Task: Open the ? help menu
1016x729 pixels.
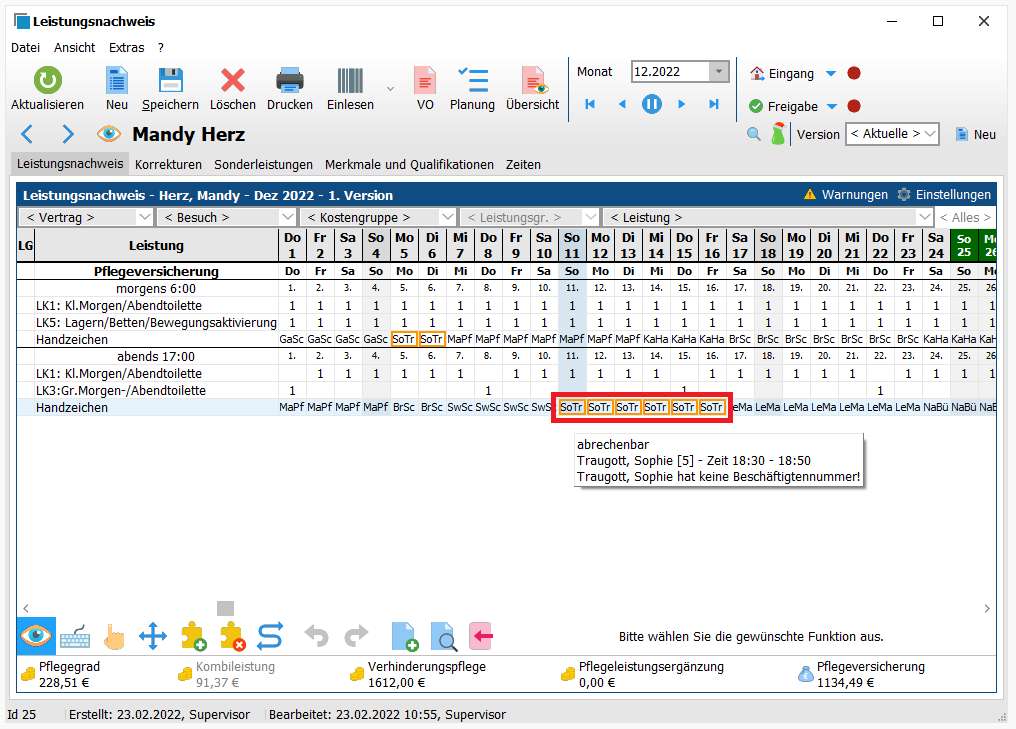Action: coord(161,47)
